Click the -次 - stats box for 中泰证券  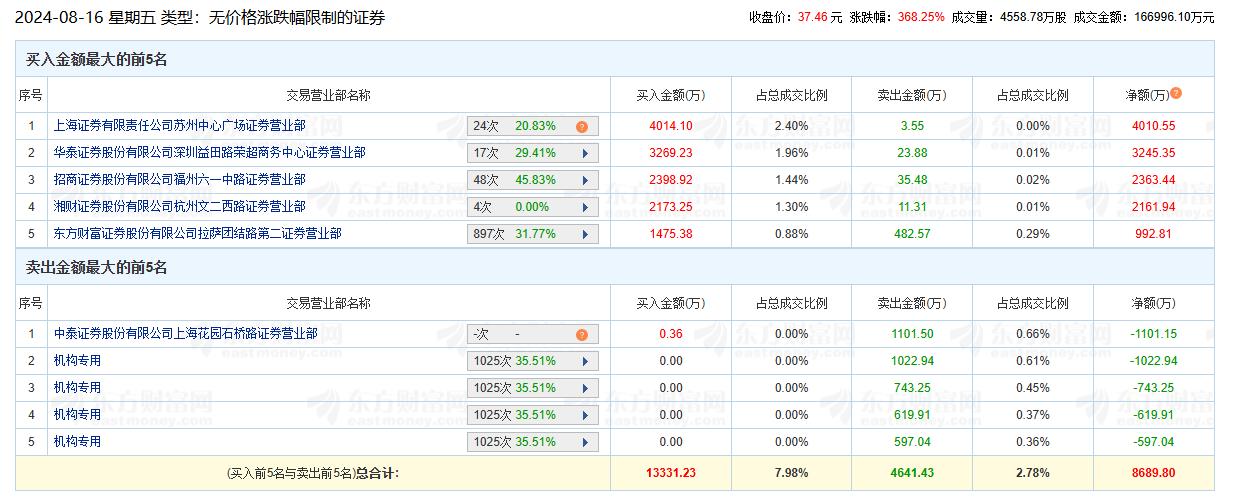(532, 335)
